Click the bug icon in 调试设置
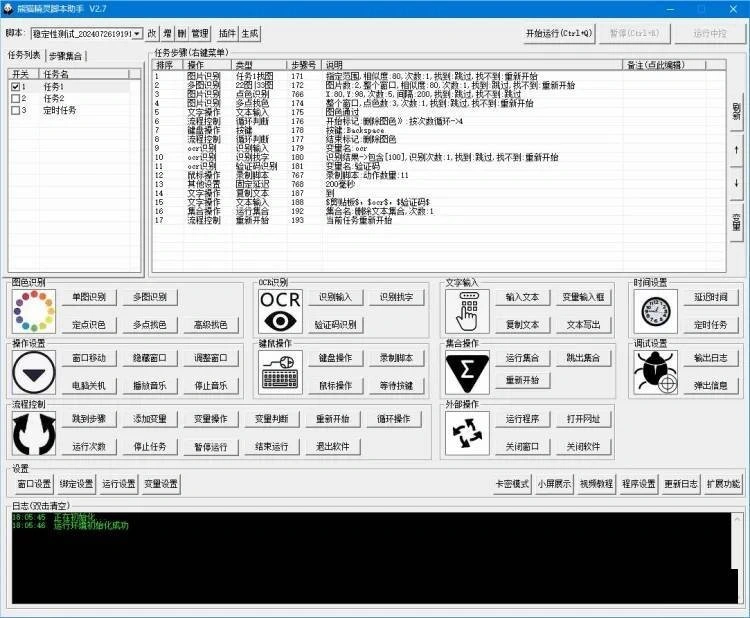 [655, 373]
